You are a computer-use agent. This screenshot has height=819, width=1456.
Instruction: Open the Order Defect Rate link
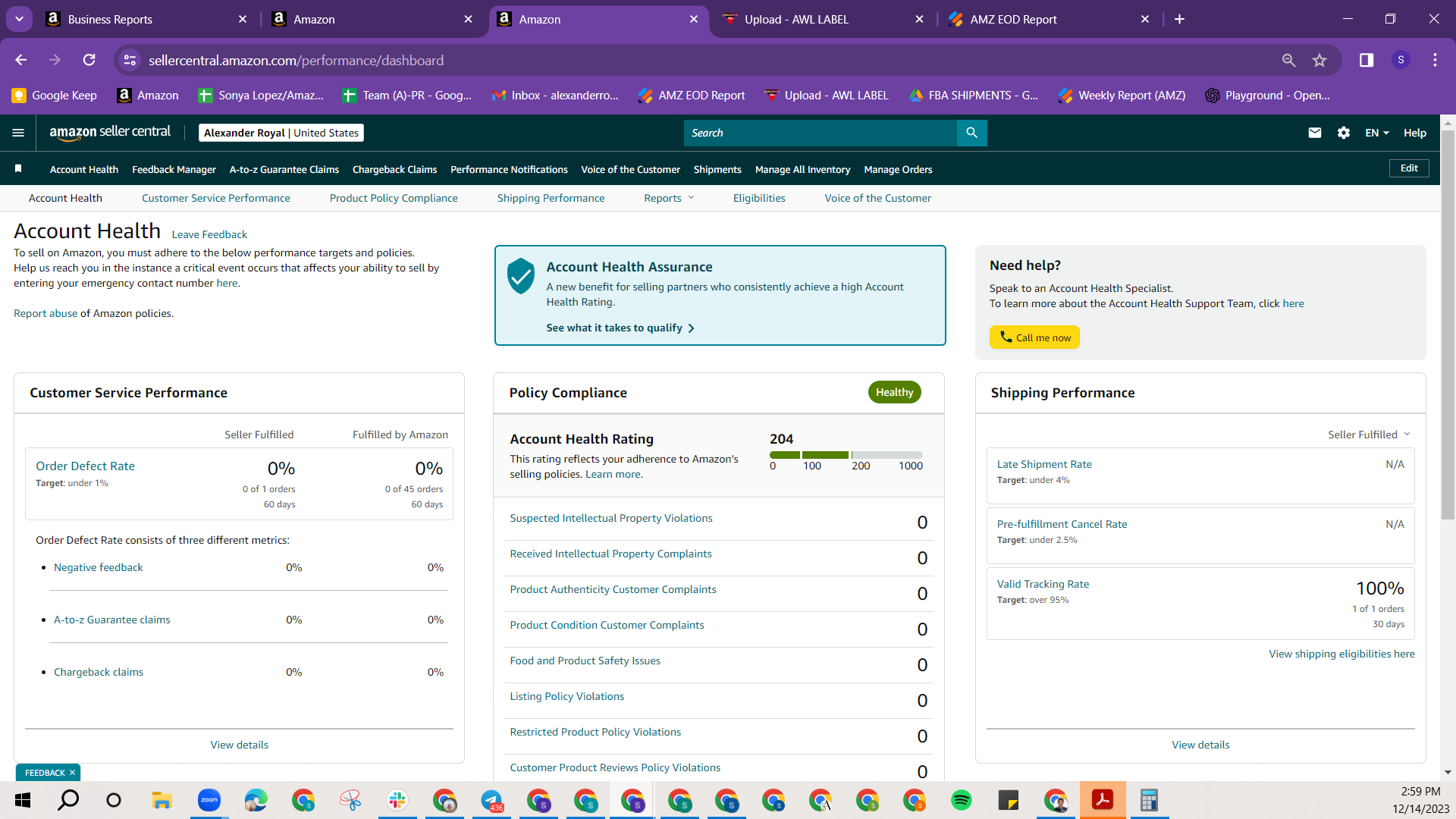pos(85,466)
